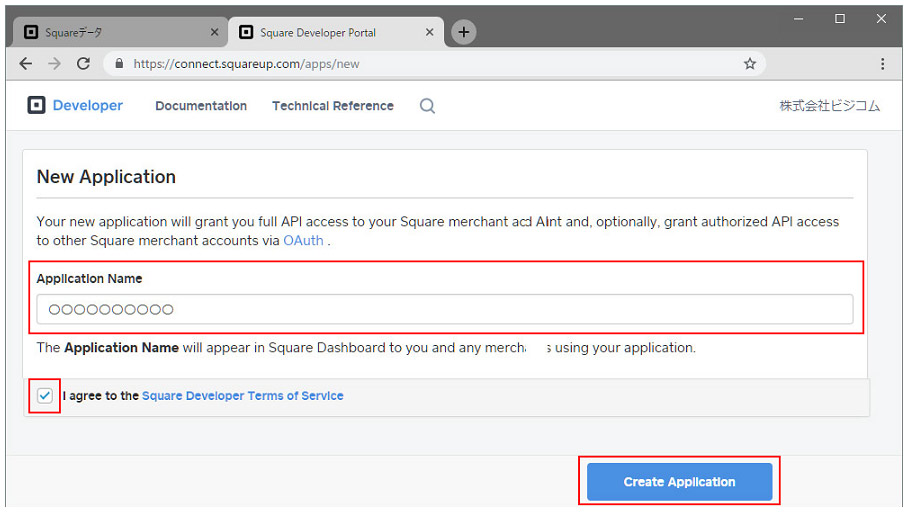The image size is (908, 512).
Task: Open the Developer home link
Action: click(x=87, y=105)
